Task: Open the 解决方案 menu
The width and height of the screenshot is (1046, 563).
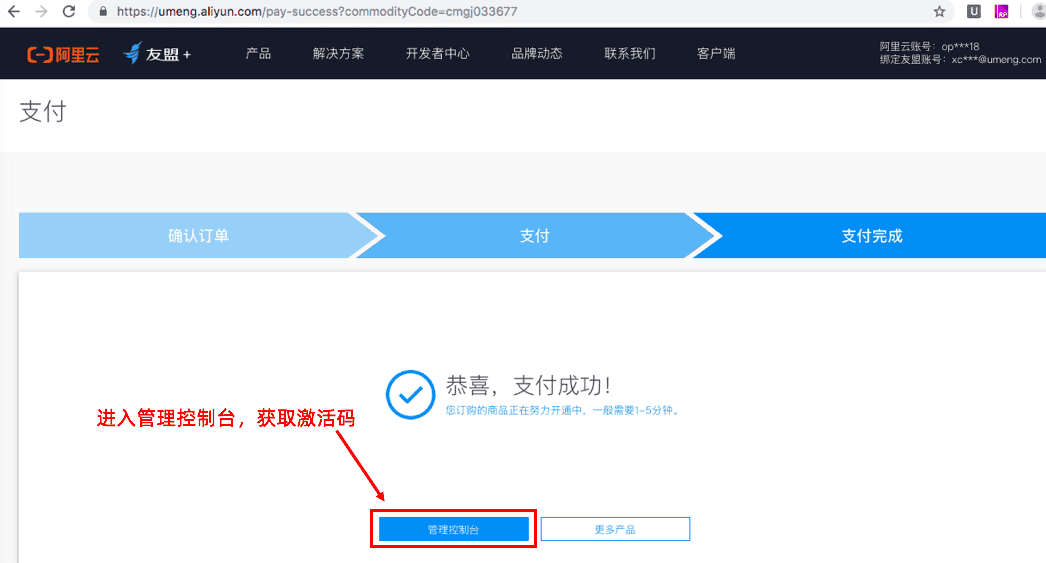Action: click(338, 53)
